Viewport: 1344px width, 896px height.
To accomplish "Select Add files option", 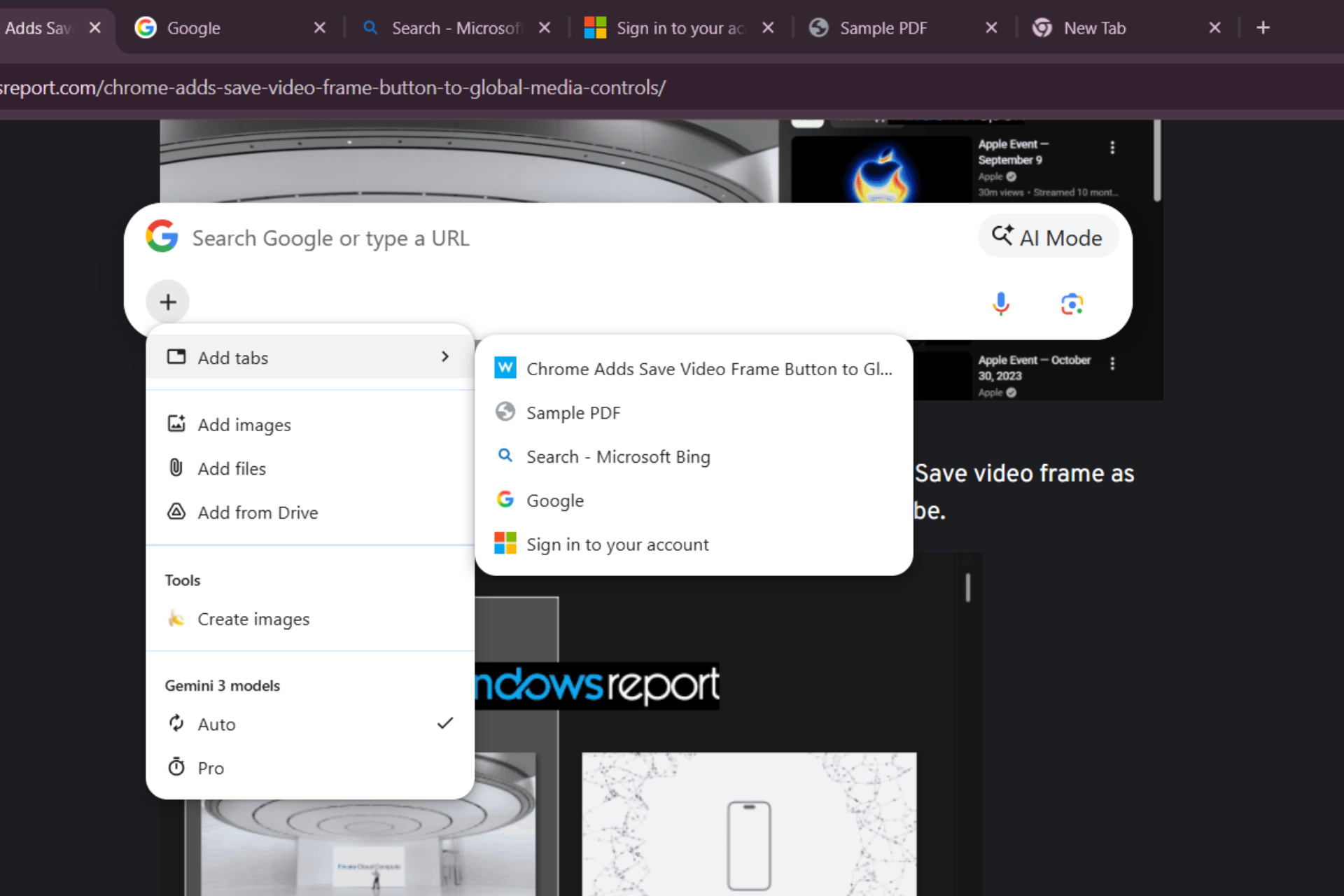I will click(x=310, y=468).
